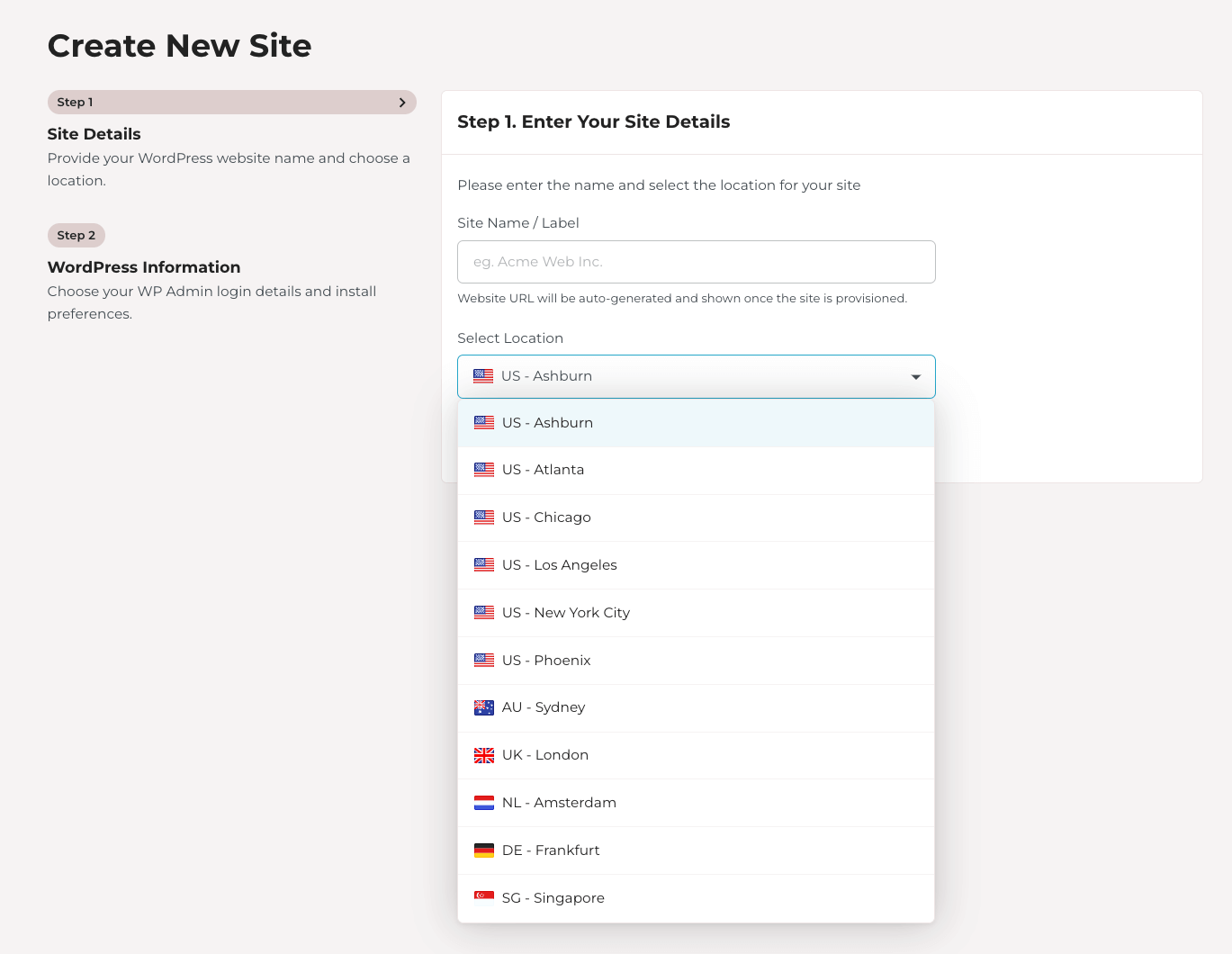This screenshot has height=954, width=1232.
Task: Choose US - Atlanta location option
Action: (x=697, y=470)
